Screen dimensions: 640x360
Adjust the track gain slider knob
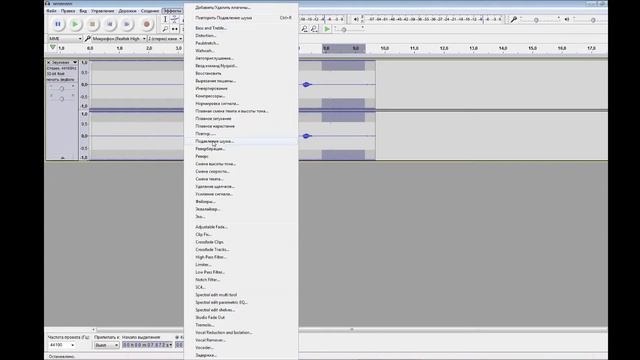click(62, 89)
